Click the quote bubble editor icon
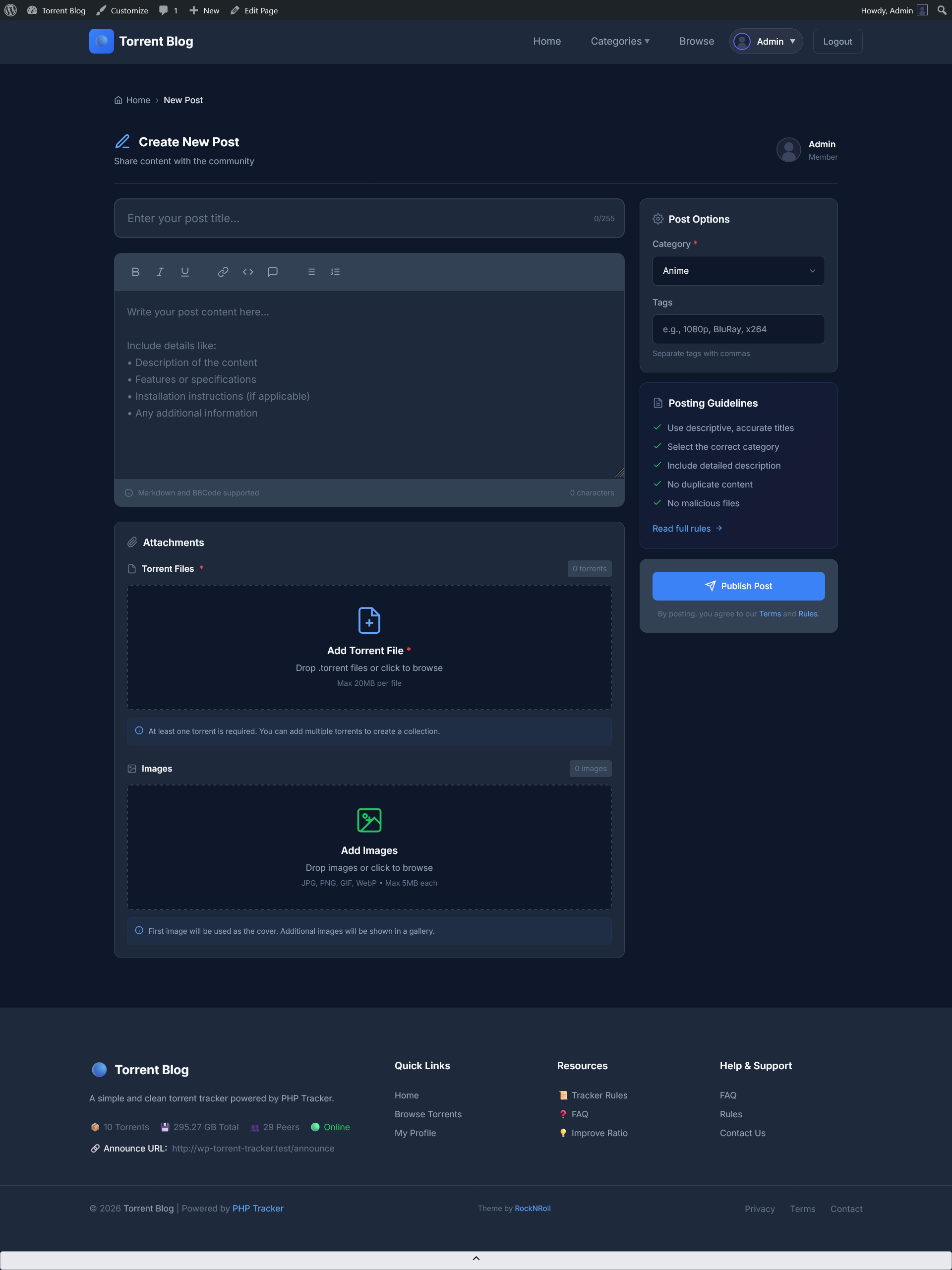This screenshot has width=952, height=1270. [x=273, y=272]
